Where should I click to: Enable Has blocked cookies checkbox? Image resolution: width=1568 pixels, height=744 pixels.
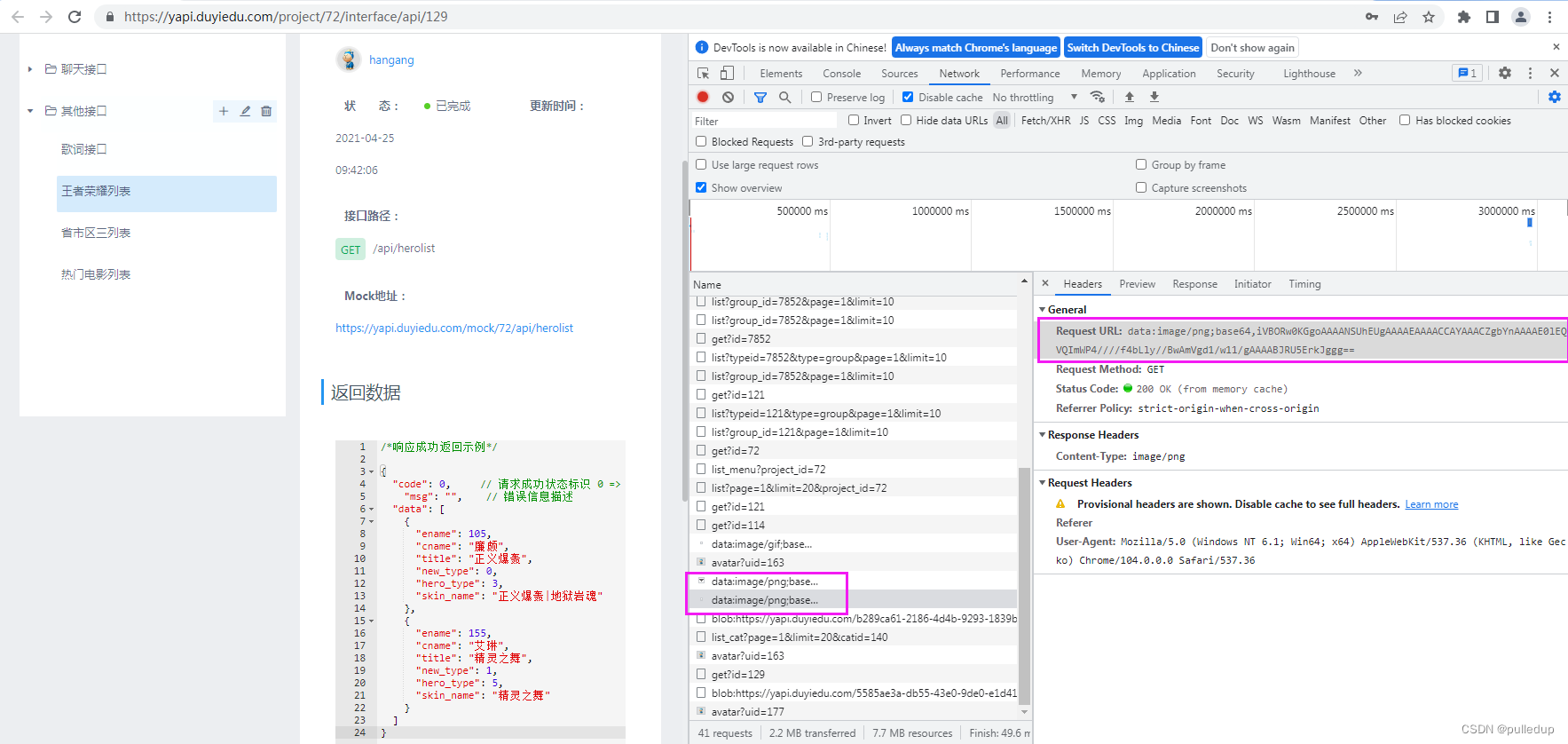(1405, 120)
